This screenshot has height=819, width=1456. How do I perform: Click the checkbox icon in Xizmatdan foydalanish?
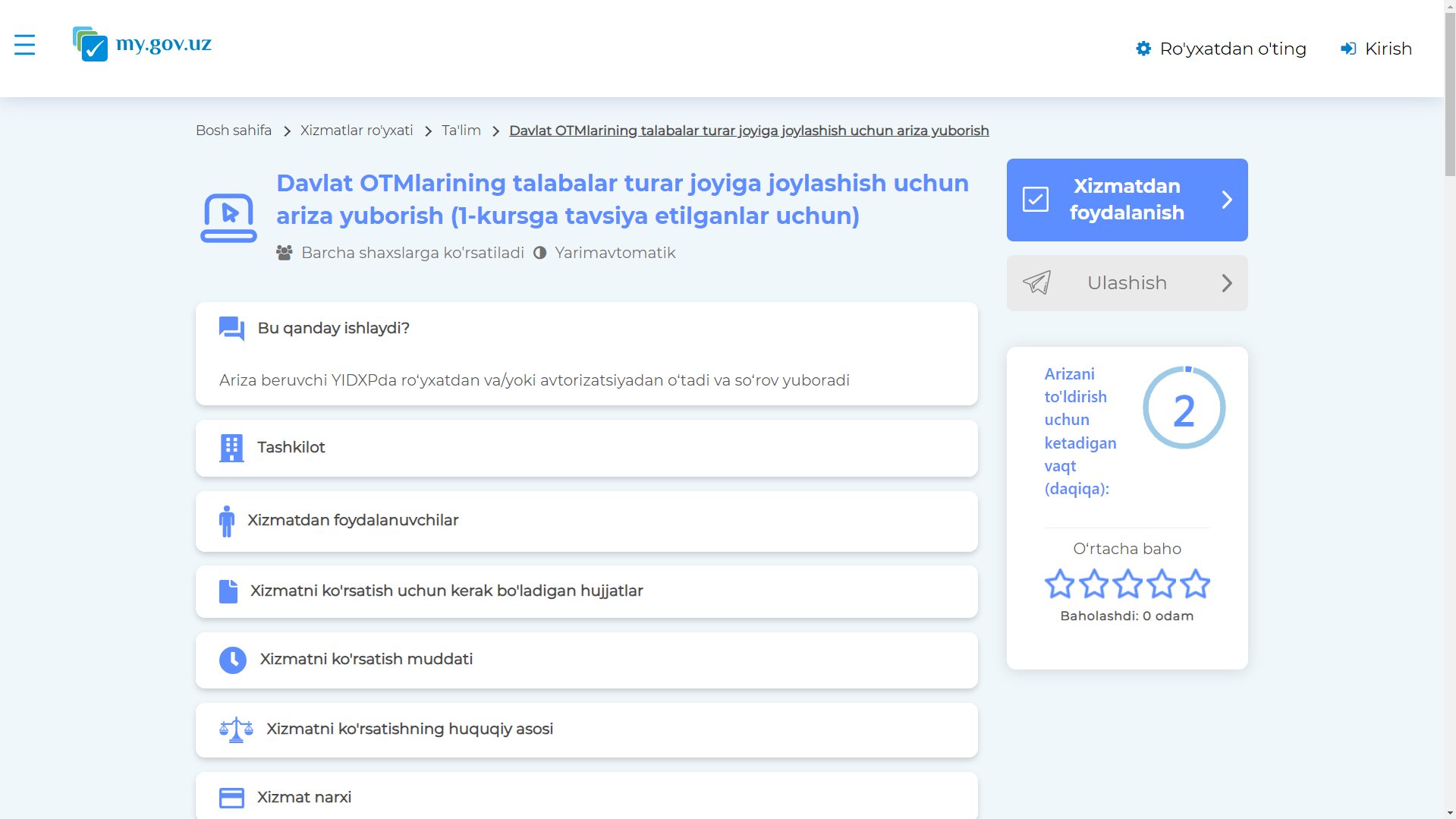(1036, 200)
